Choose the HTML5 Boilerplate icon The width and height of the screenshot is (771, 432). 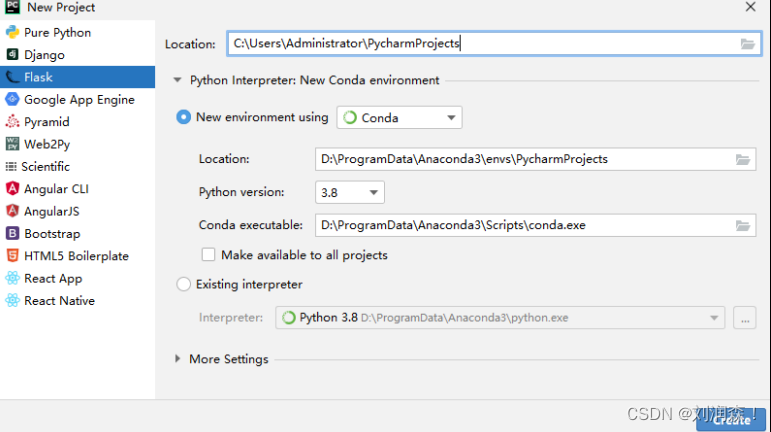tap(12, 256)
